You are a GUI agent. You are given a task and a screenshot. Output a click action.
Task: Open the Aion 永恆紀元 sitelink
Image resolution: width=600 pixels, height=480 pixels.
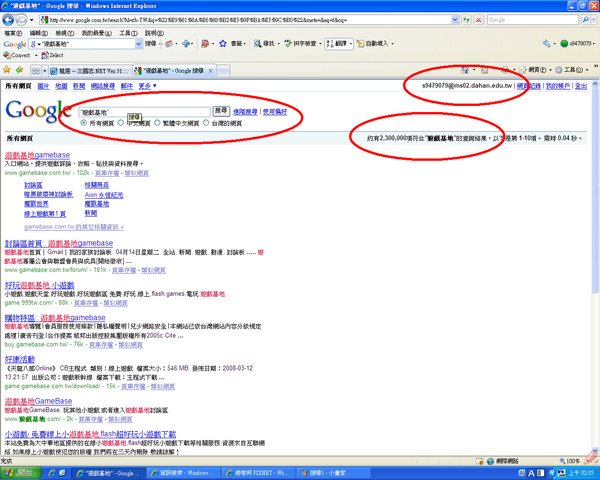[x=104, y=195]
